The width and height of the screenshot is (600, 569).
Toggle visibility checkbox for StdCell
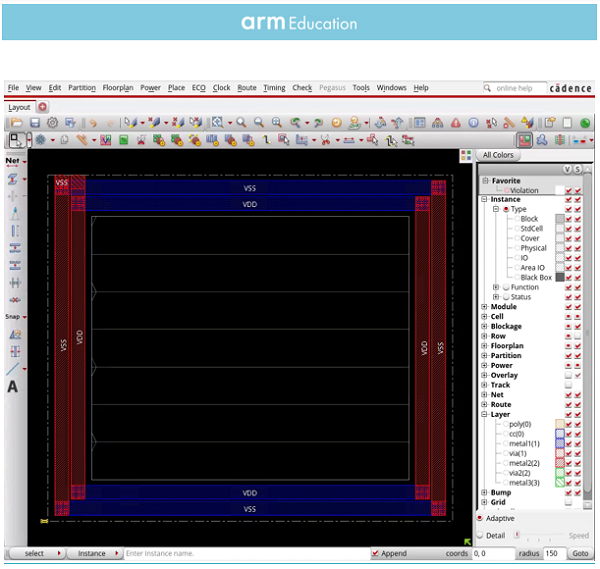[568, 229]
